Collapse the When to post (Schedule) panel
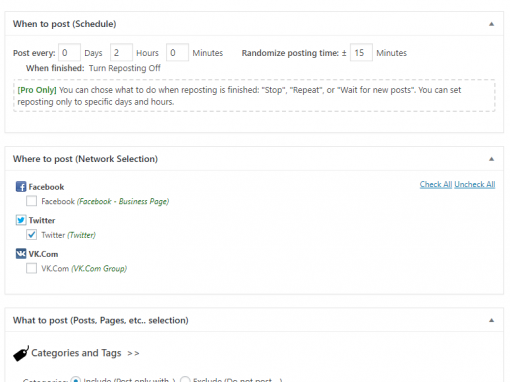Screen dimensions: 510x382 (x=491, y=24)
